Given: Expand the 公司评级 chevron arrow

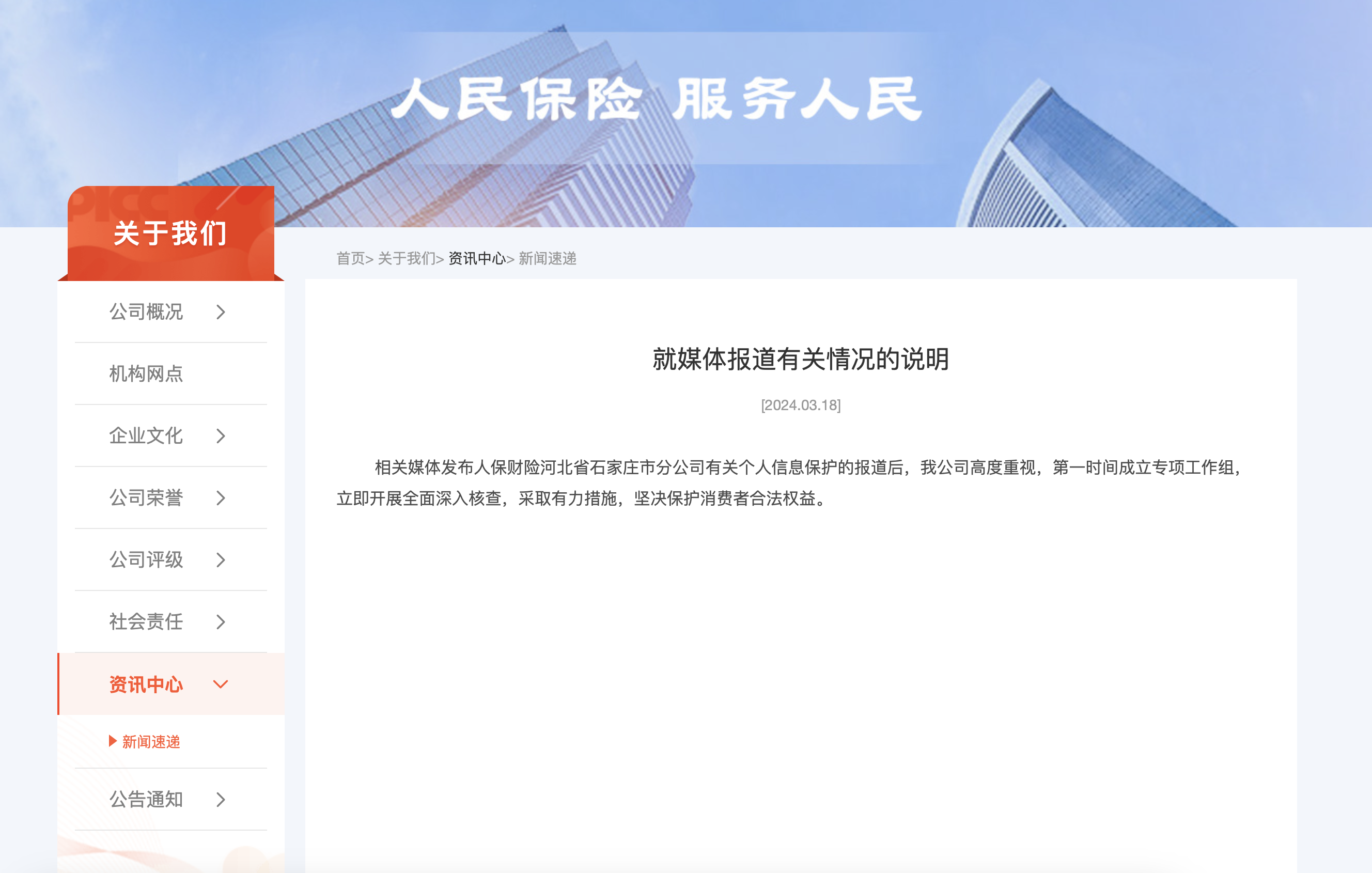Looking at the screenshot, I should click(x=221, y=560).
